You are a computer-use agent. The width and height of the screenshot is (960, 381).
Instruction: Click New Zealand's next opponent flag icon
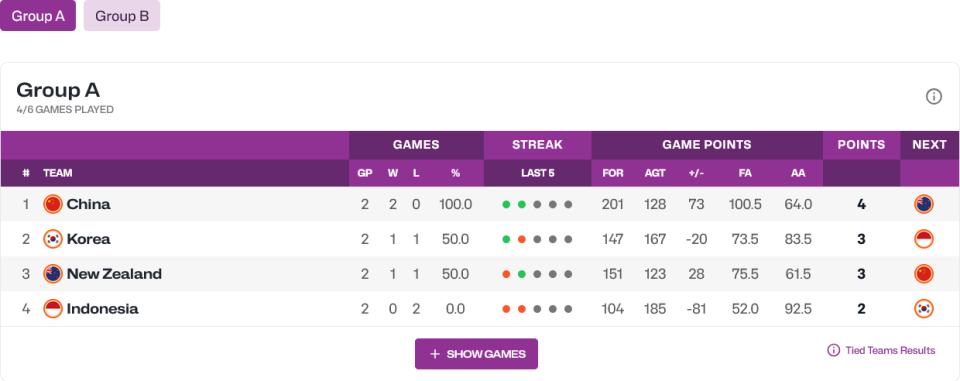[924, 274]
